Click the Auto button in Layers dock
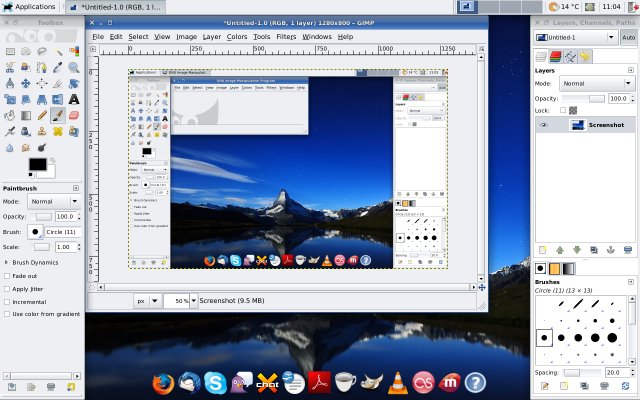 click(x=629, y=38)
